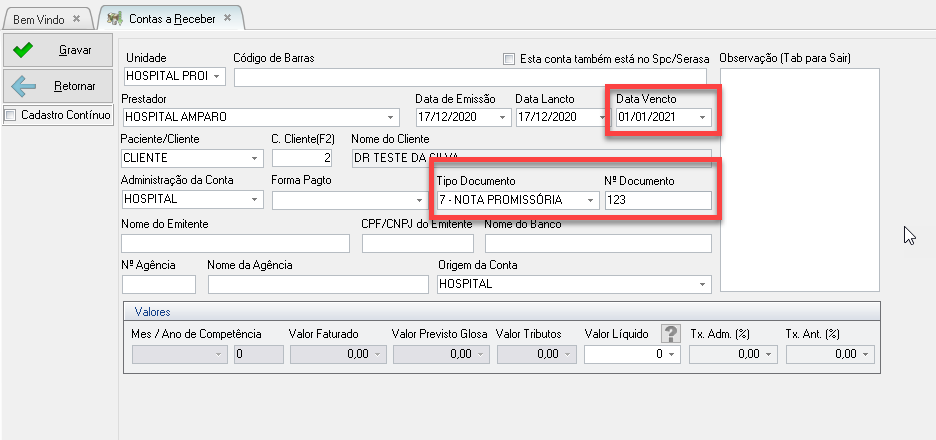The height and width of the screenshot is (440, 936).
Task: Click the Código de Barras input field
Action: coord(468,77)
